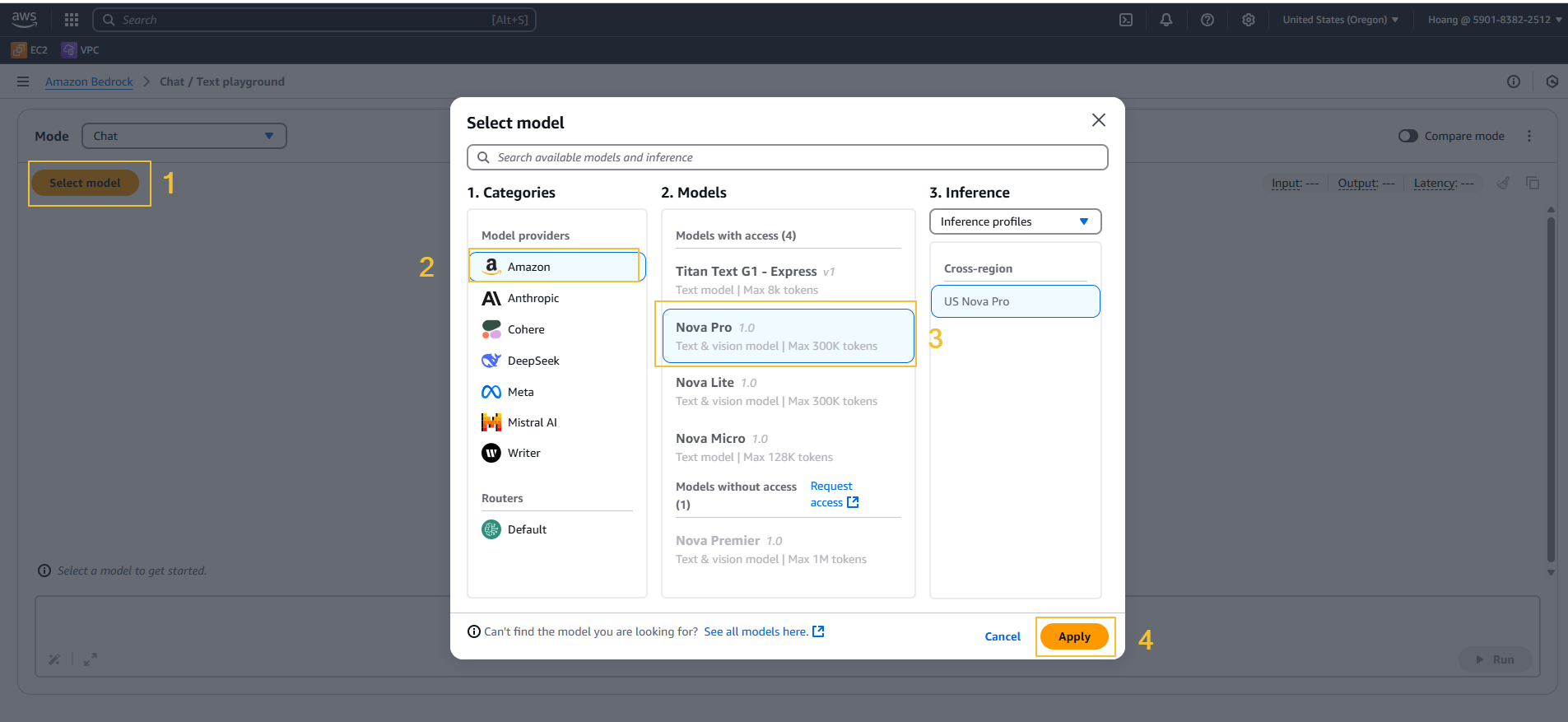Click the Latency label
The width and height of the screenshot is (1568, 722).
coord(1444,183)
